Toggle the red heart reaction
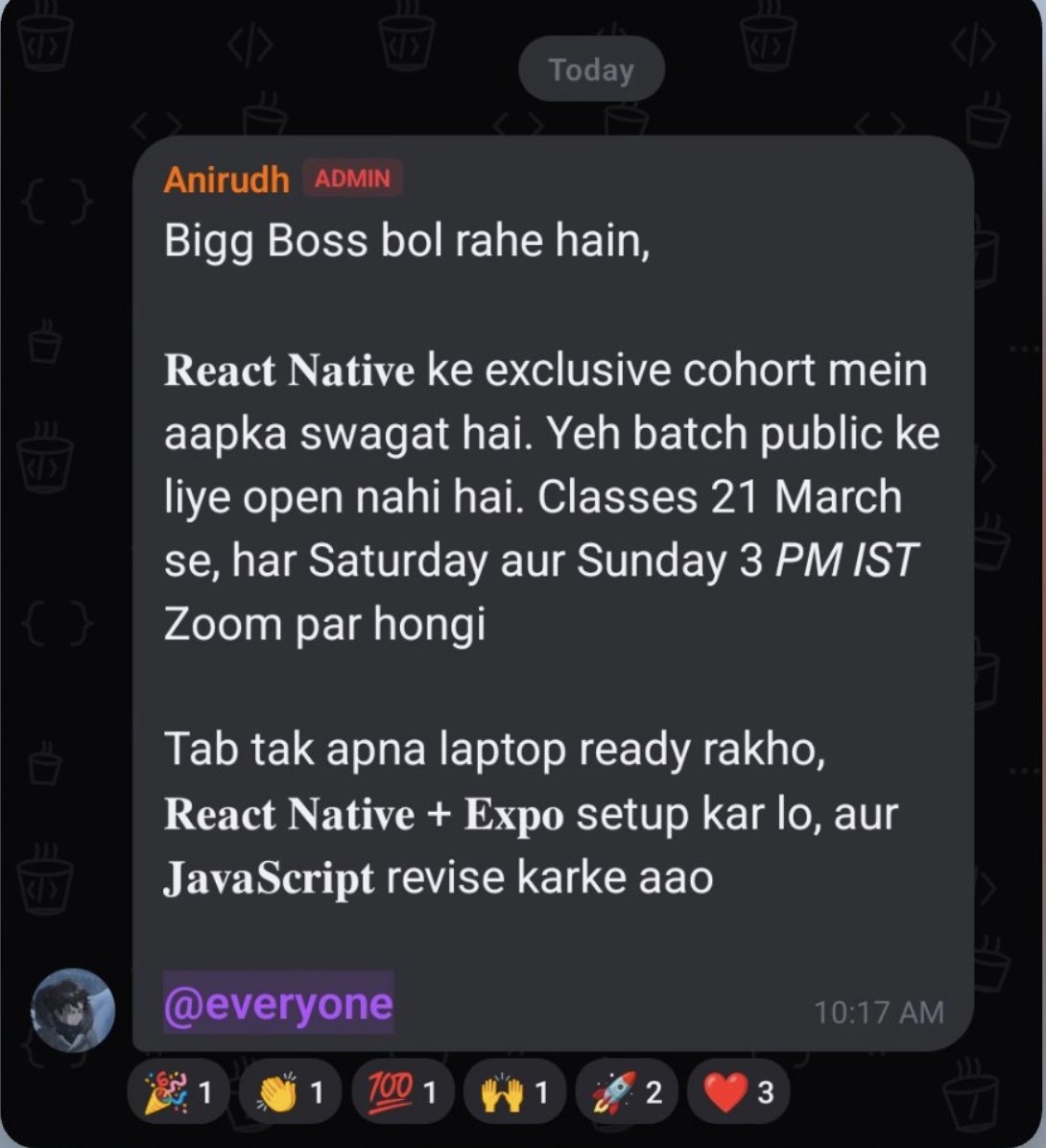 coord(738,1091)
